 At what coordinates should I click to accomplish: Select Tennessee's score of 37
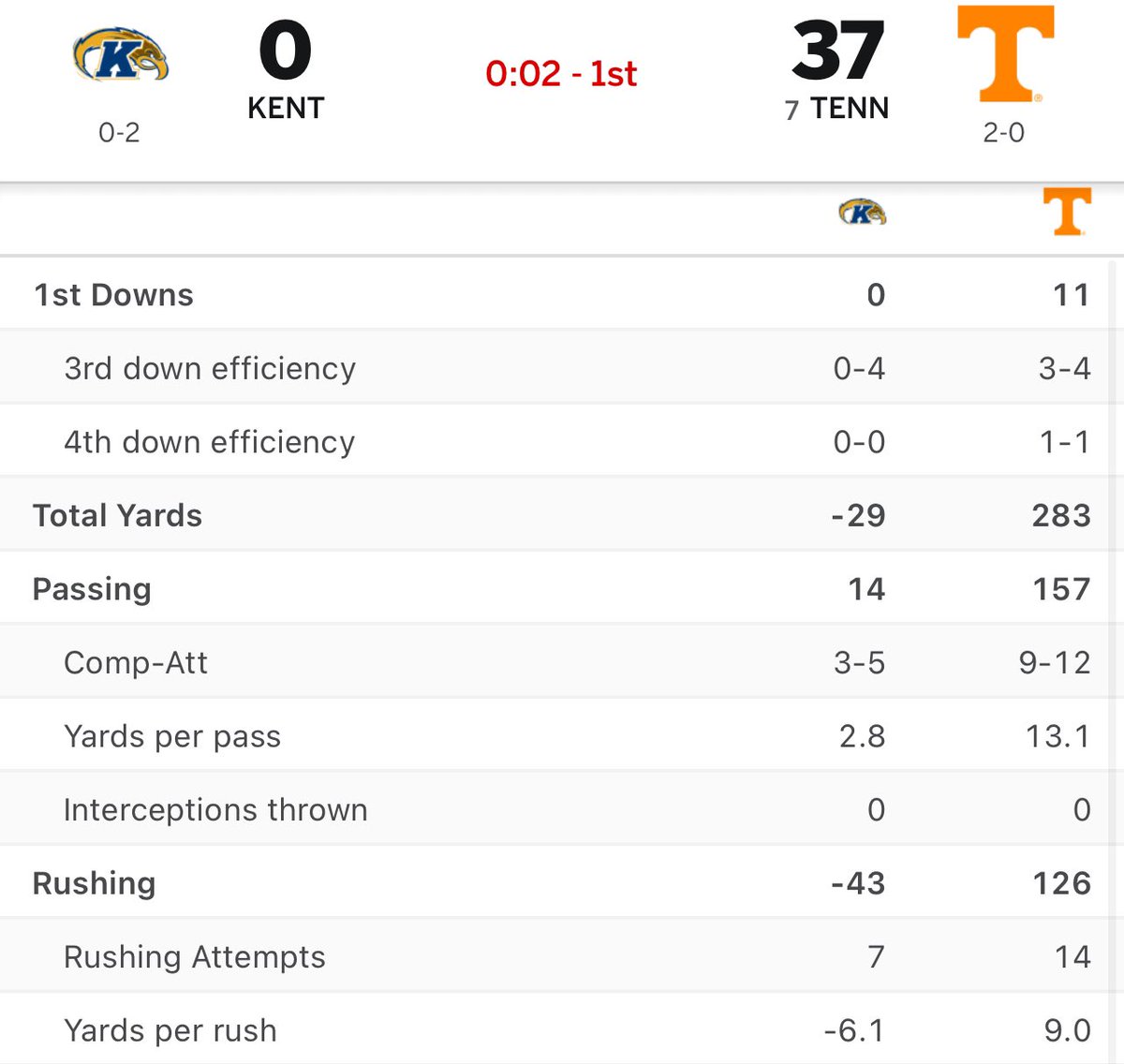(837, 52)
